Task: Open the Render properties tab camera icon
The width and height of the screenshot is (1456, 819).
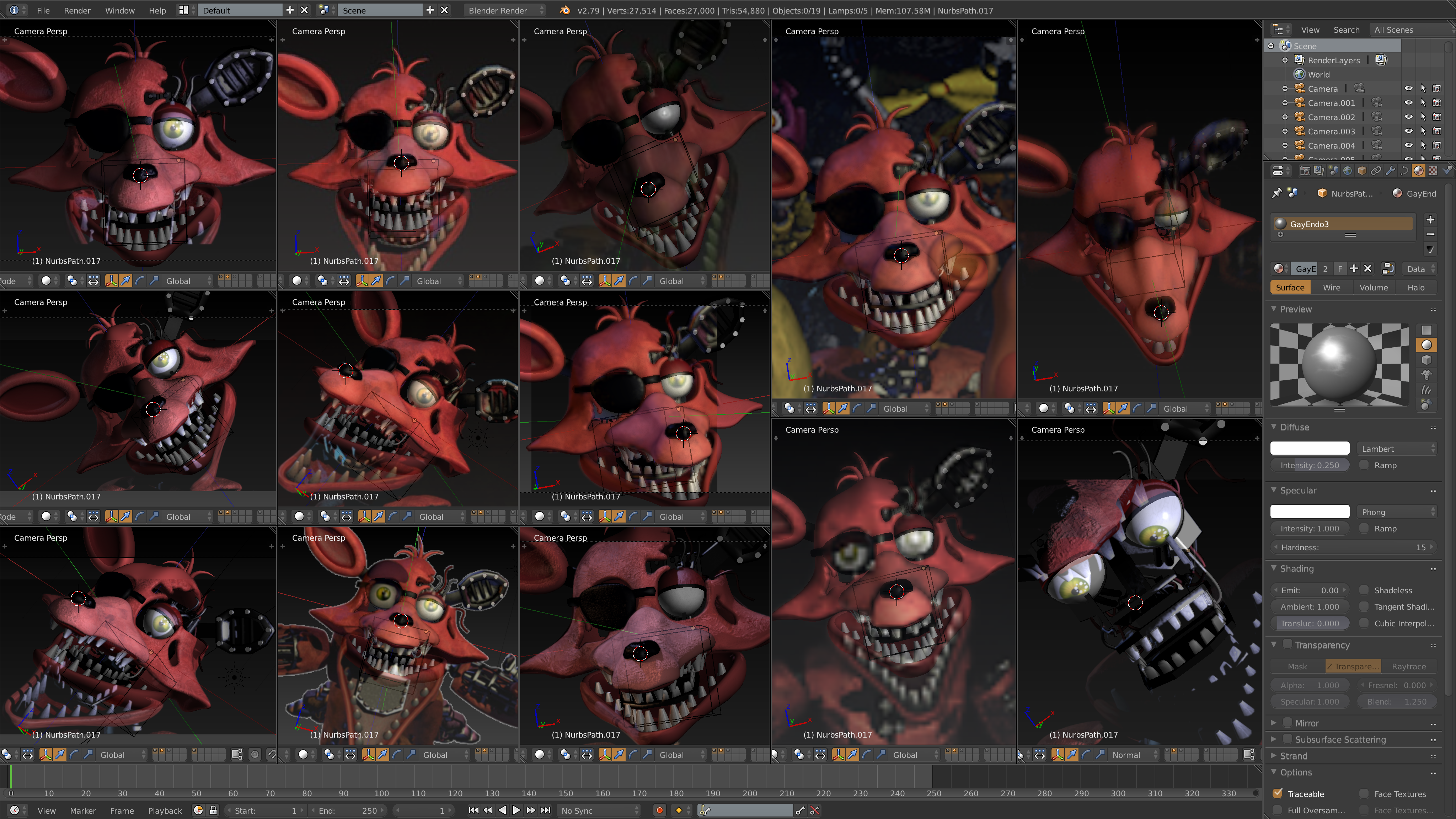Action: coord(1305,171)
